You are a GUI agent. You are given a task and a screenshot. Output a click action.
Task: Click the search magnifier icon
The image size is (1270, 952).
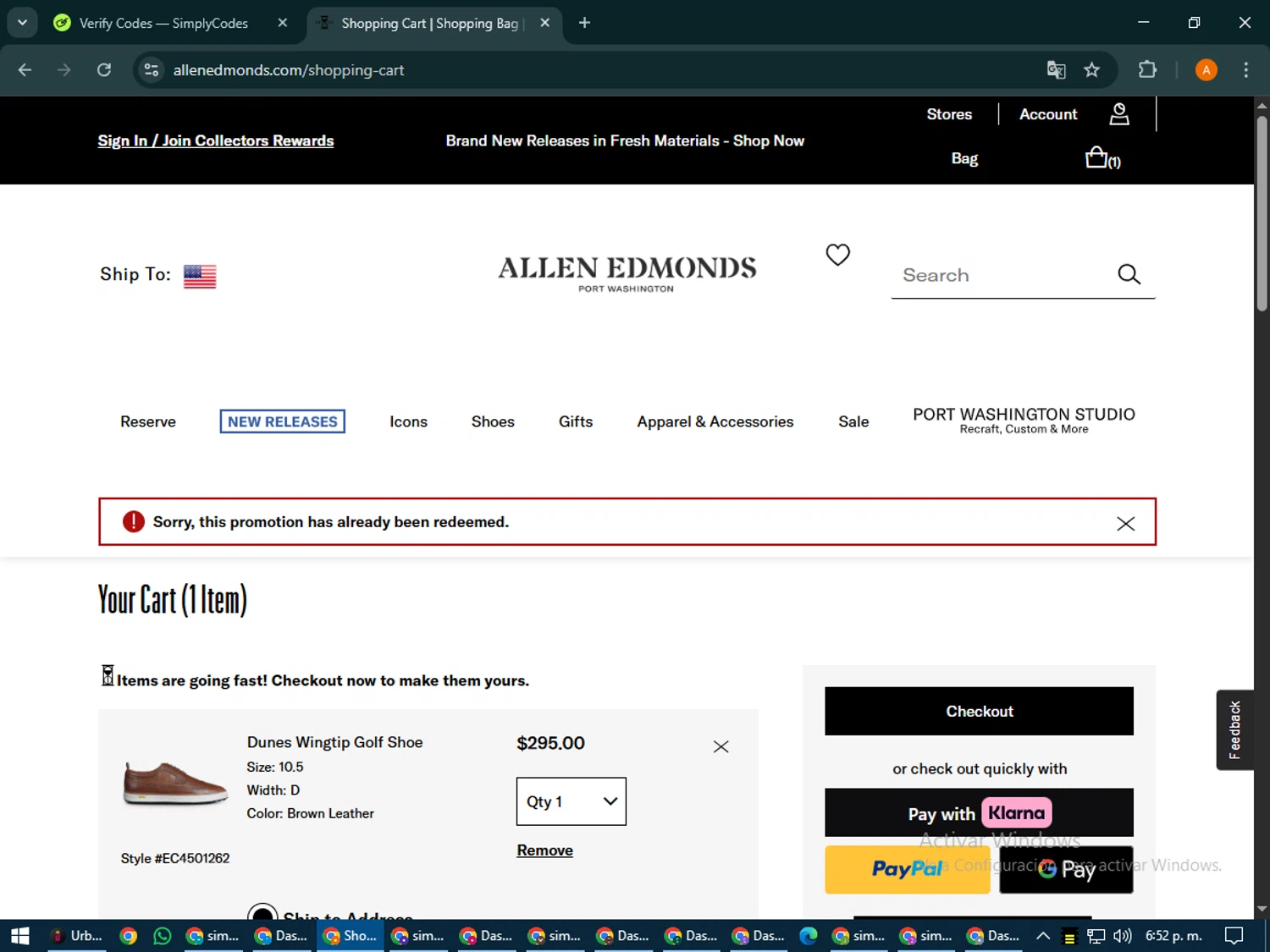coord(1129,274)
